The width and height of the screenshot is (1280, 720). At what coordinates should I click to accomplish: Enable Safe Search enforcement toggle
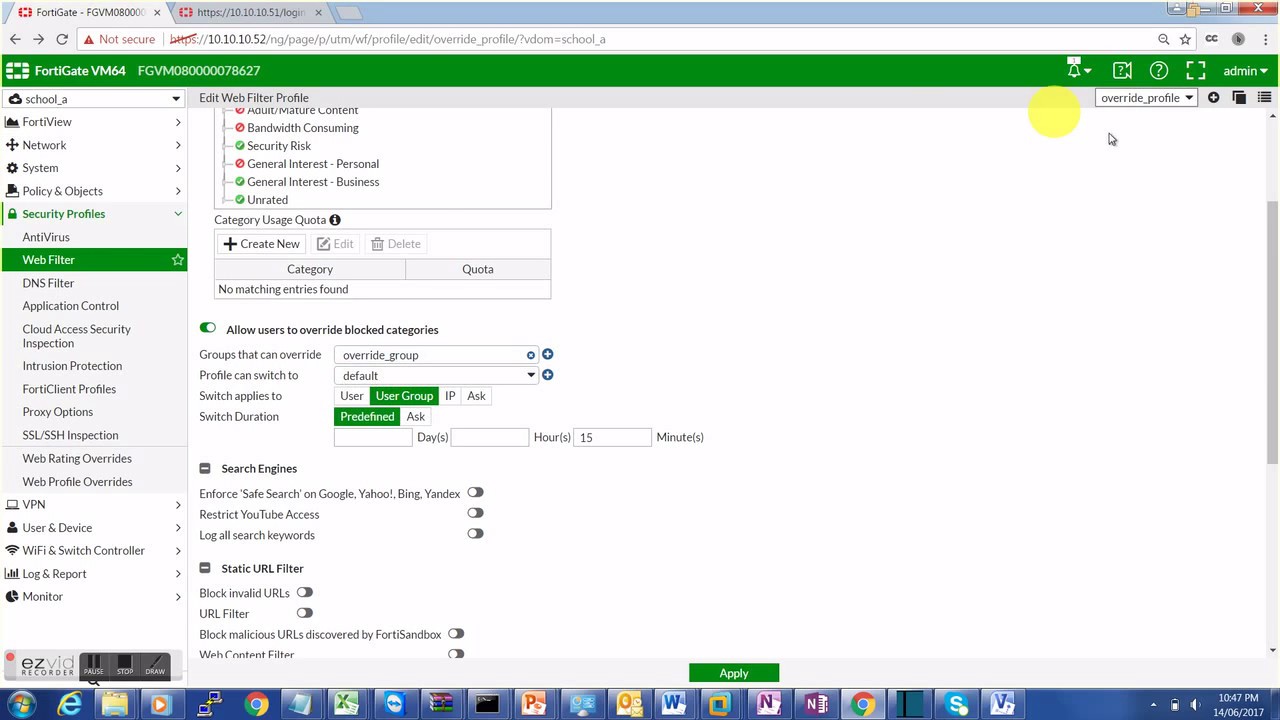(x=475, y=493)
